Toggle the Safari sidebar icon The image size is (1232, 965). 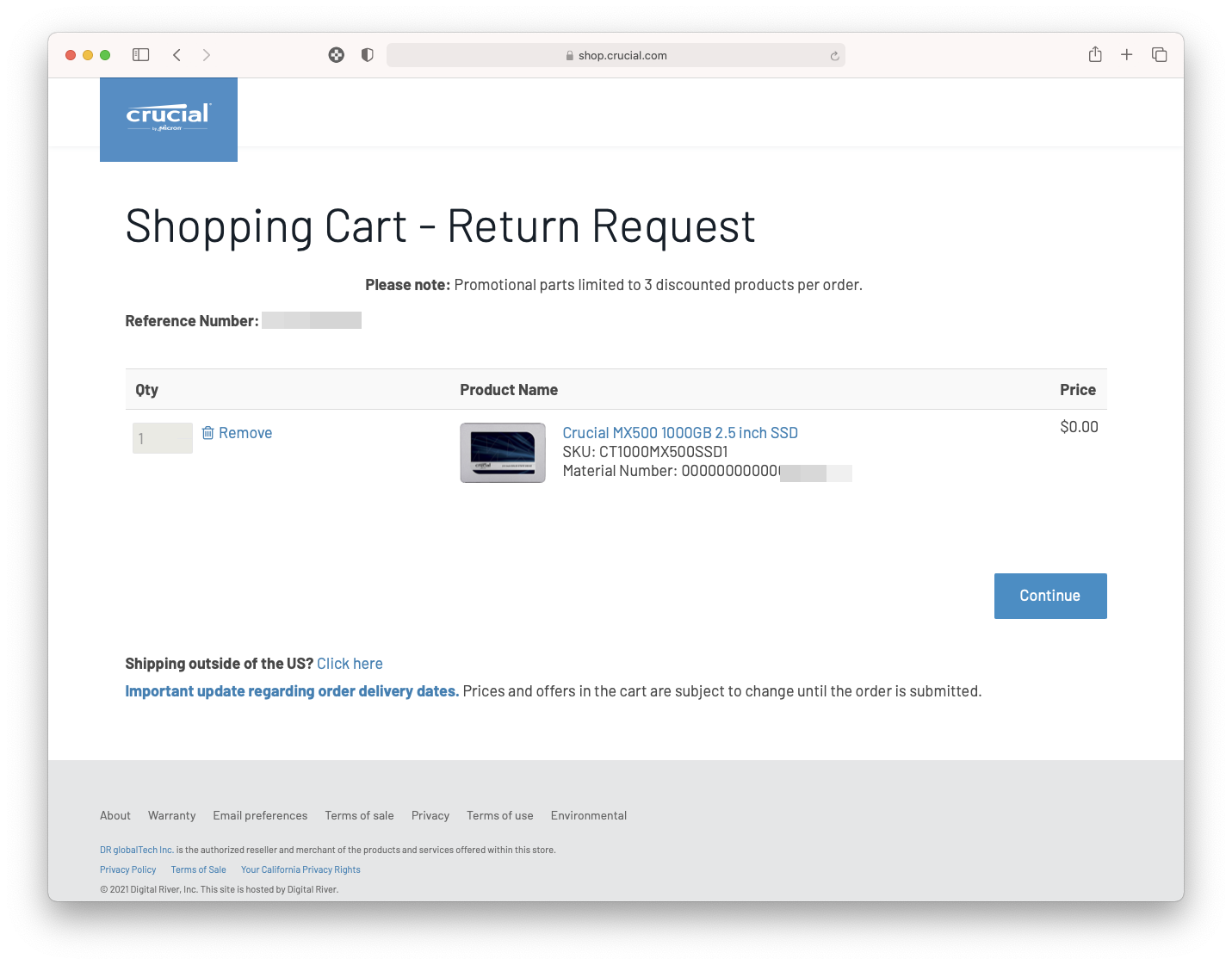click(141, 55)
